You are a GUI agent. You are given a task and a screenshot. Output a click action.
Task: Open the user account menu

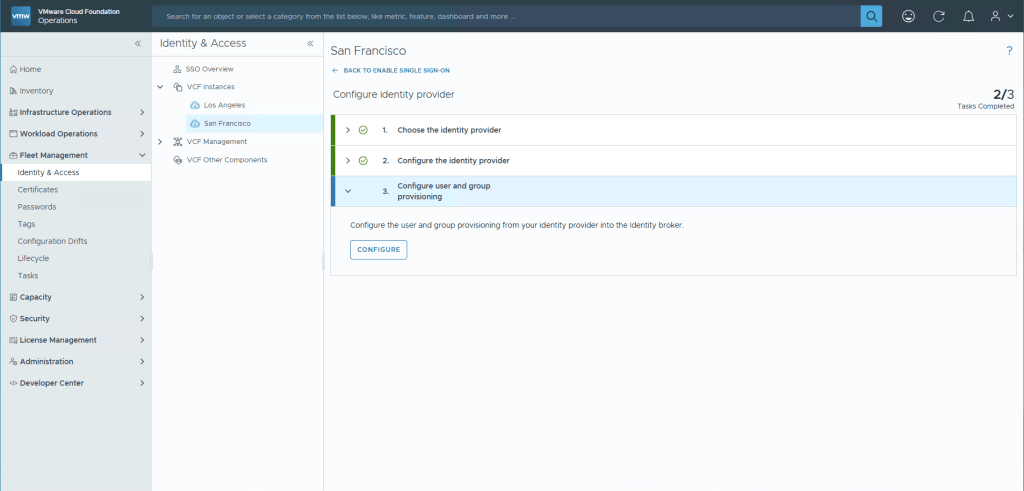(x=1000, y=16)
